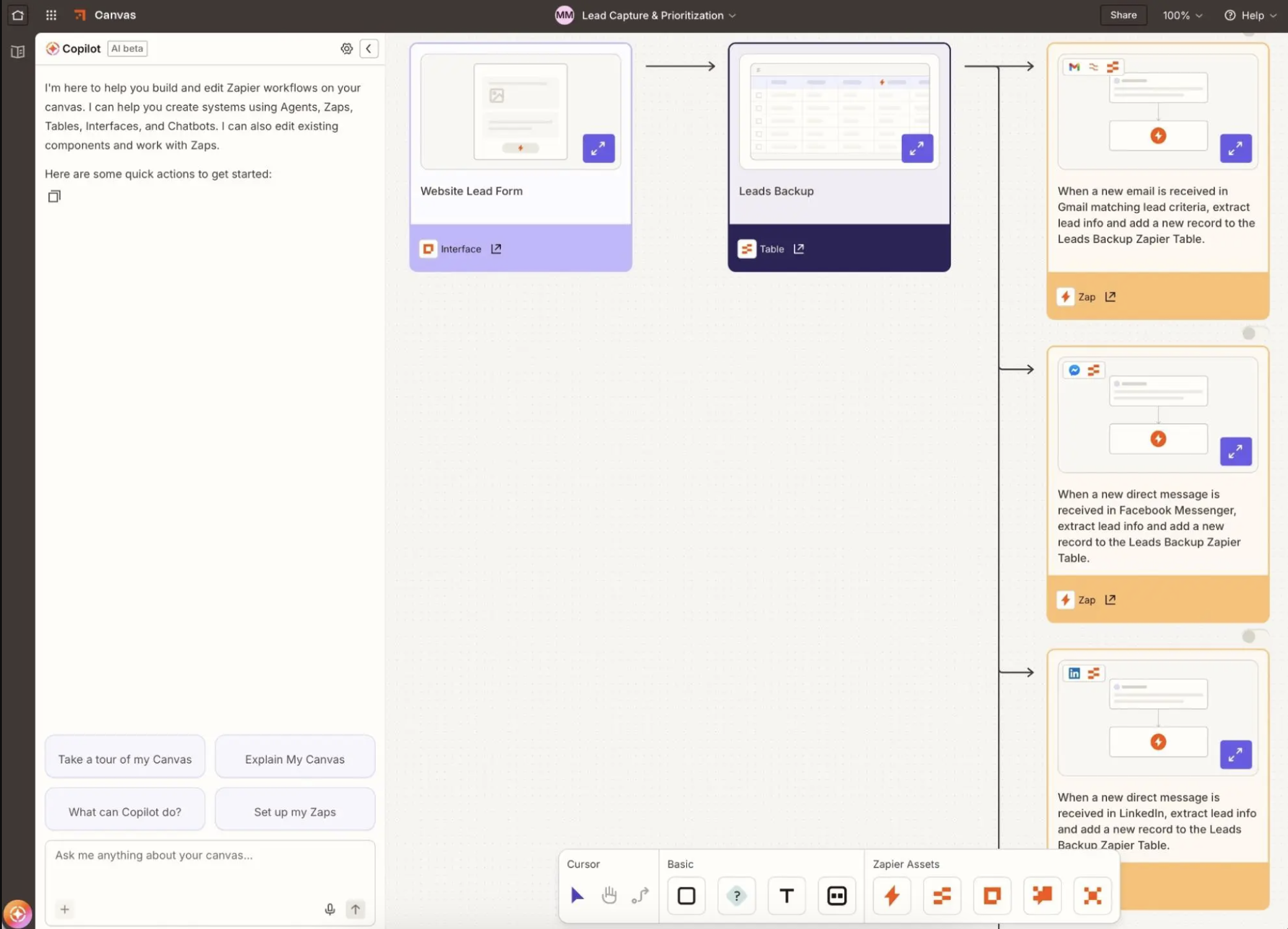Image resolution: width=1288 pixels, height=929 pixels.
Task: Select the Zap lightning asset tool
Action: (891, 896)
